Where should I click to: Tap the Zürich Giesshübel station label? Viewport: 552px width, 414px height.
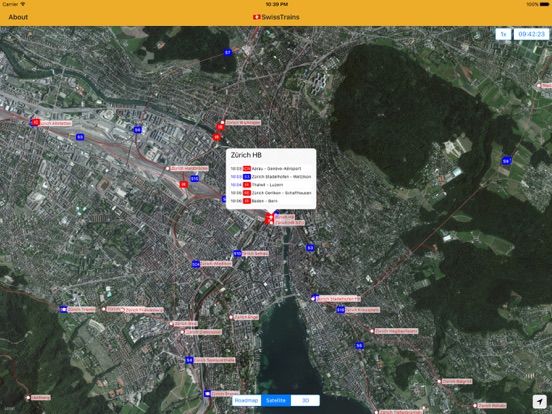click(203, 332)
